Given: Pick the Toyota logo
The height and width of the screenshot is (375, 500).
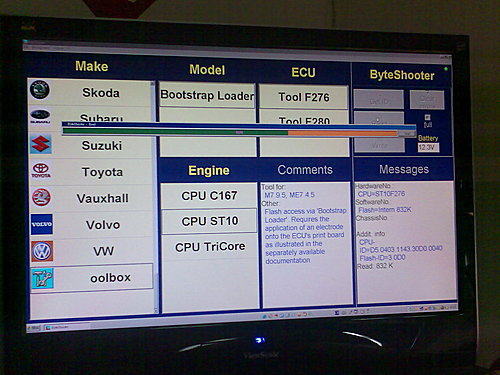Looking at the screenshot, I should (41, 170).
